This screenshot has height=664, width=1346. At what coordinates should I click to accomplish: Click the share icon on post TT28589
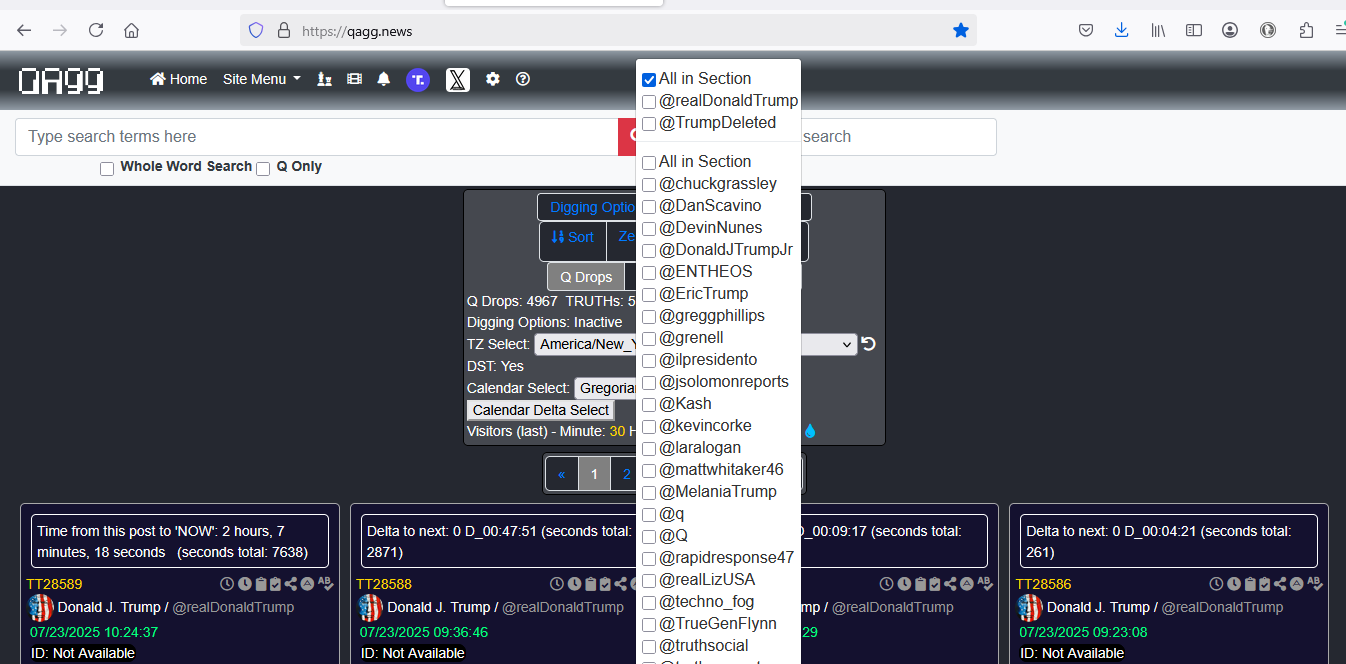click(x=290, y=584)
